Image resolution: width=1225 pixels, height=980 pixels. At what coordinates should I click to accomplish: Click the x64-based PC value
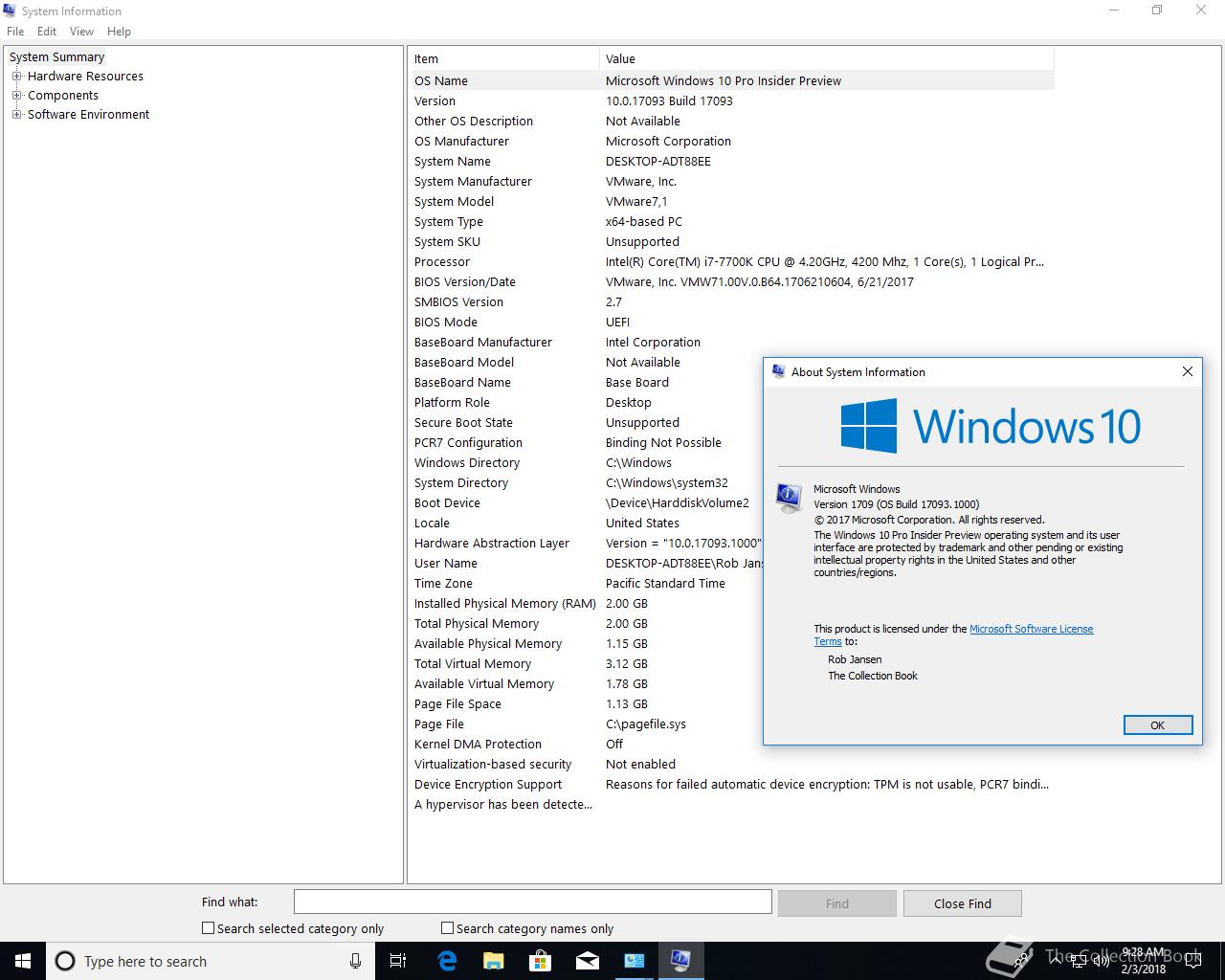point(644,222)
